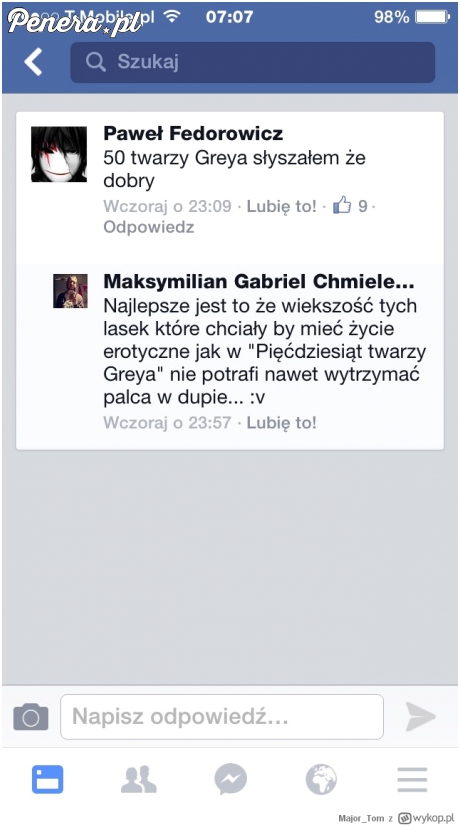Open the notifications globe icon
The width and height of the screenshot is (460, 827).
coord(321,780)
